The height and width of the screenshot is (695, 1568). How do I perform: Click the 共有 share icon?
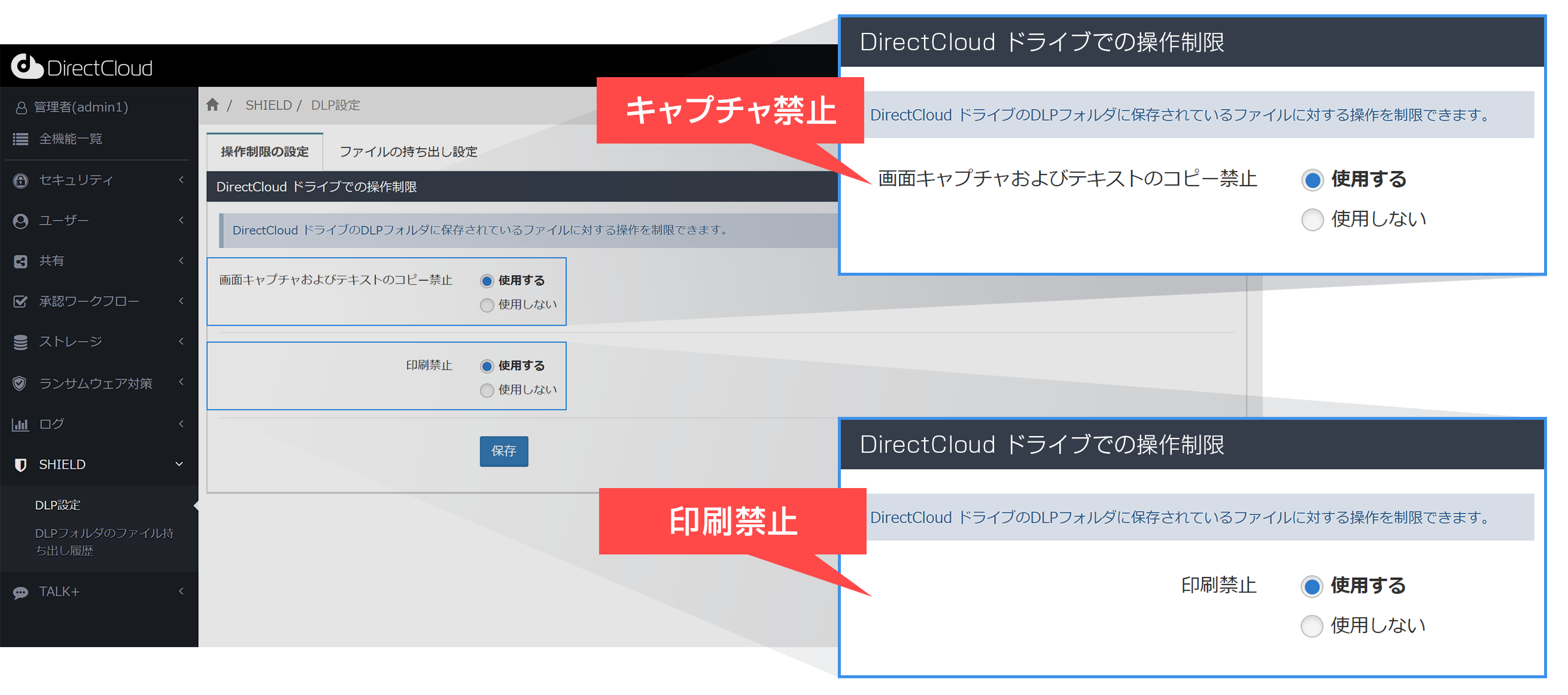point(21,262)
